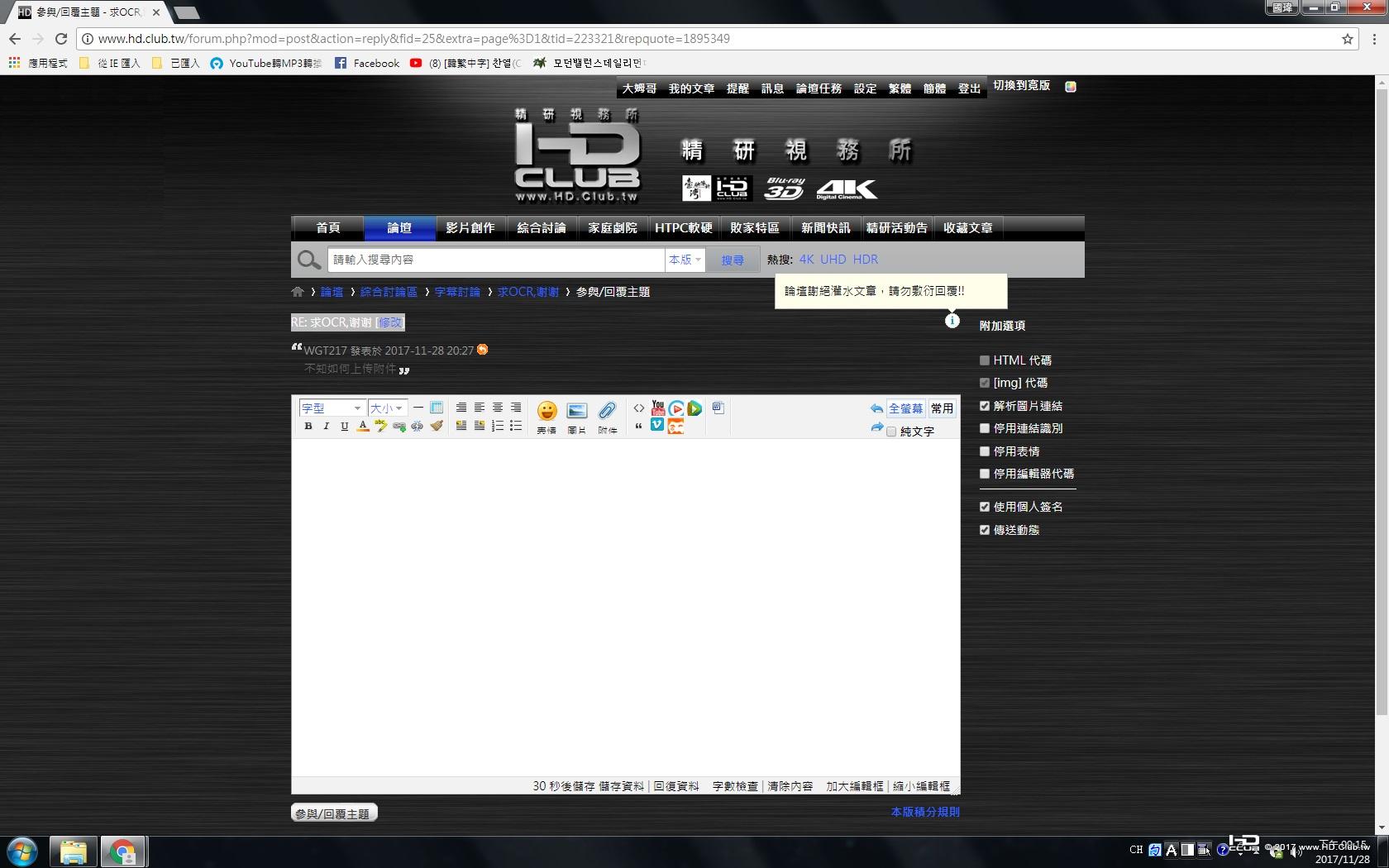Go to forum home via the house icon

click(298, 292)
